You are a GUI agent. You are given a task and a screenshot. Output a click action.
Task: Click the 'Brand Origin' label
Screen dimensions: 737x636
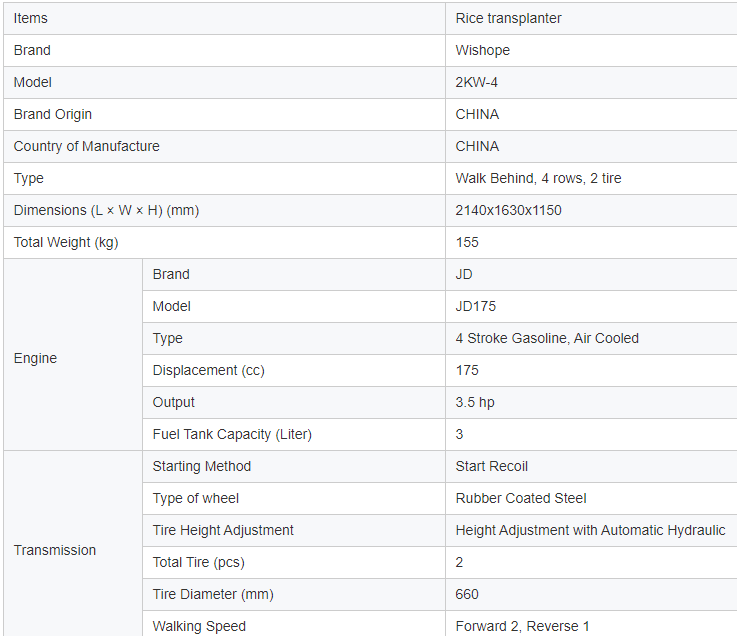[53, 114]
